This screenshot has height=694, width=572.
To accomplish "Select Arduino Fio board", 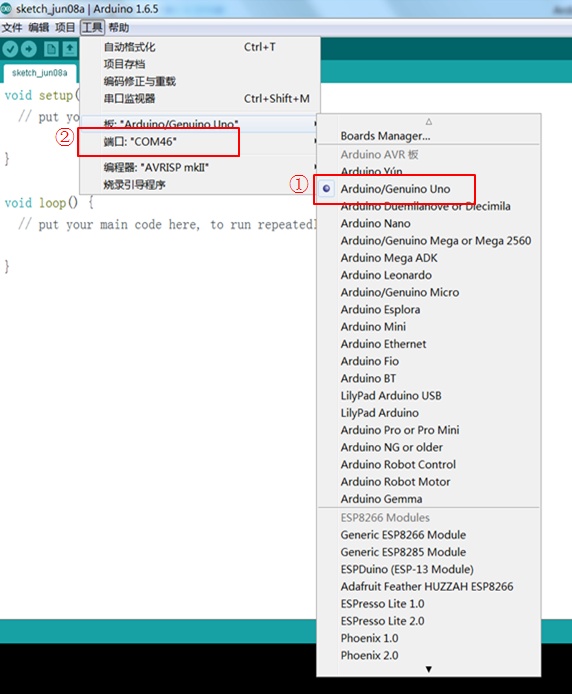I will coord(429,362).
